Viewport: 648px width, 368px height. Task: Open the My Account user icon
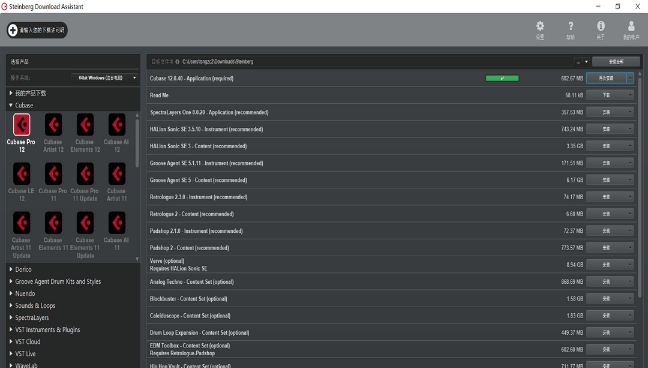pyautogui.click(x=631, y=30)
